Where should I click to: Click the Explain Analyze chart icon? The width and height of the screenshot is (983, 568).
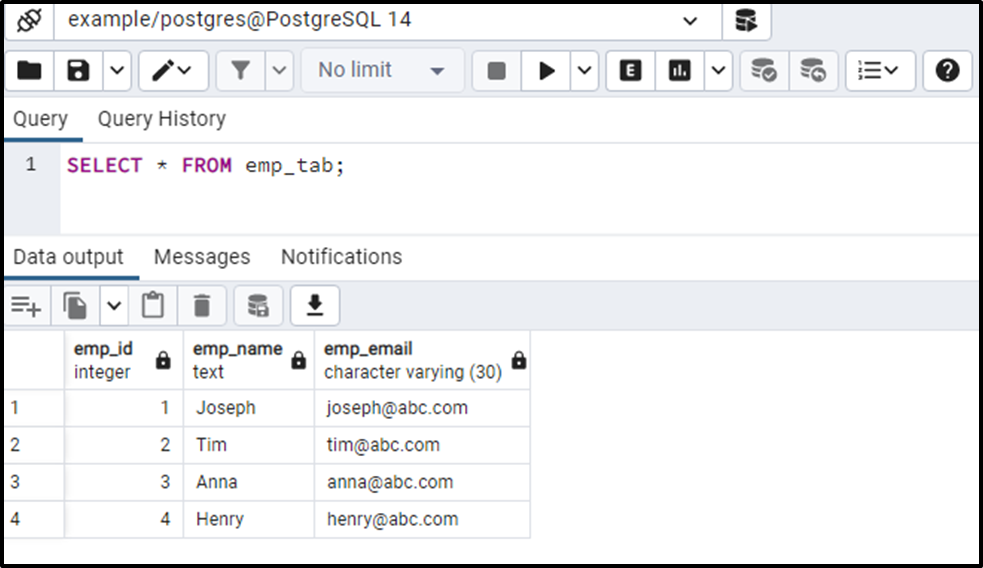[680, 71]
